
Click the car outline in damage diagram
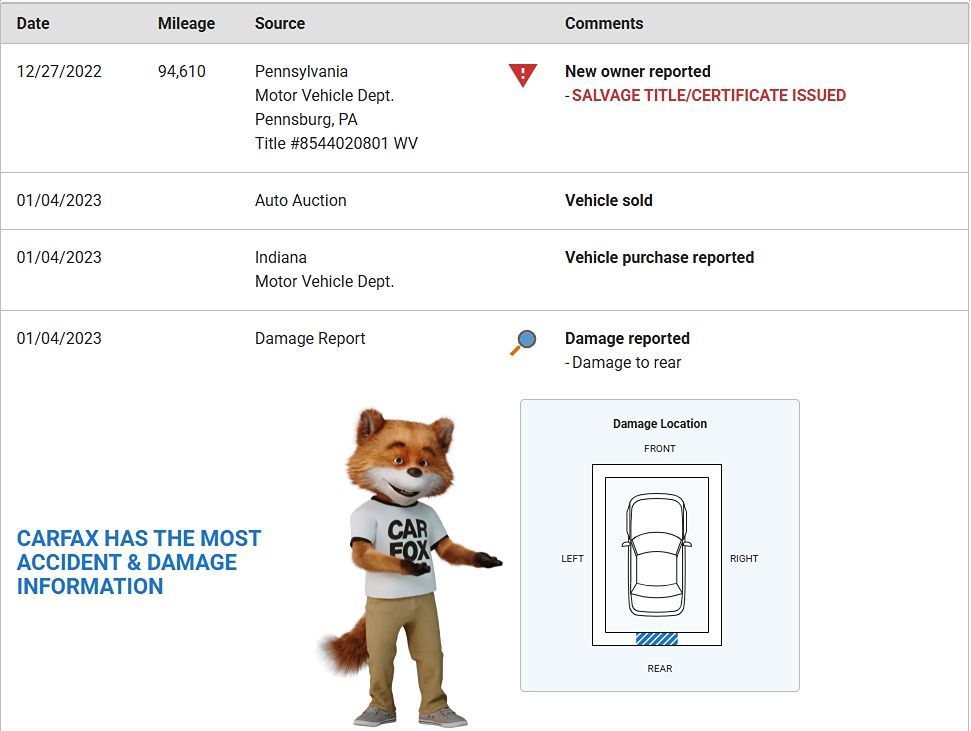(657, 554)
